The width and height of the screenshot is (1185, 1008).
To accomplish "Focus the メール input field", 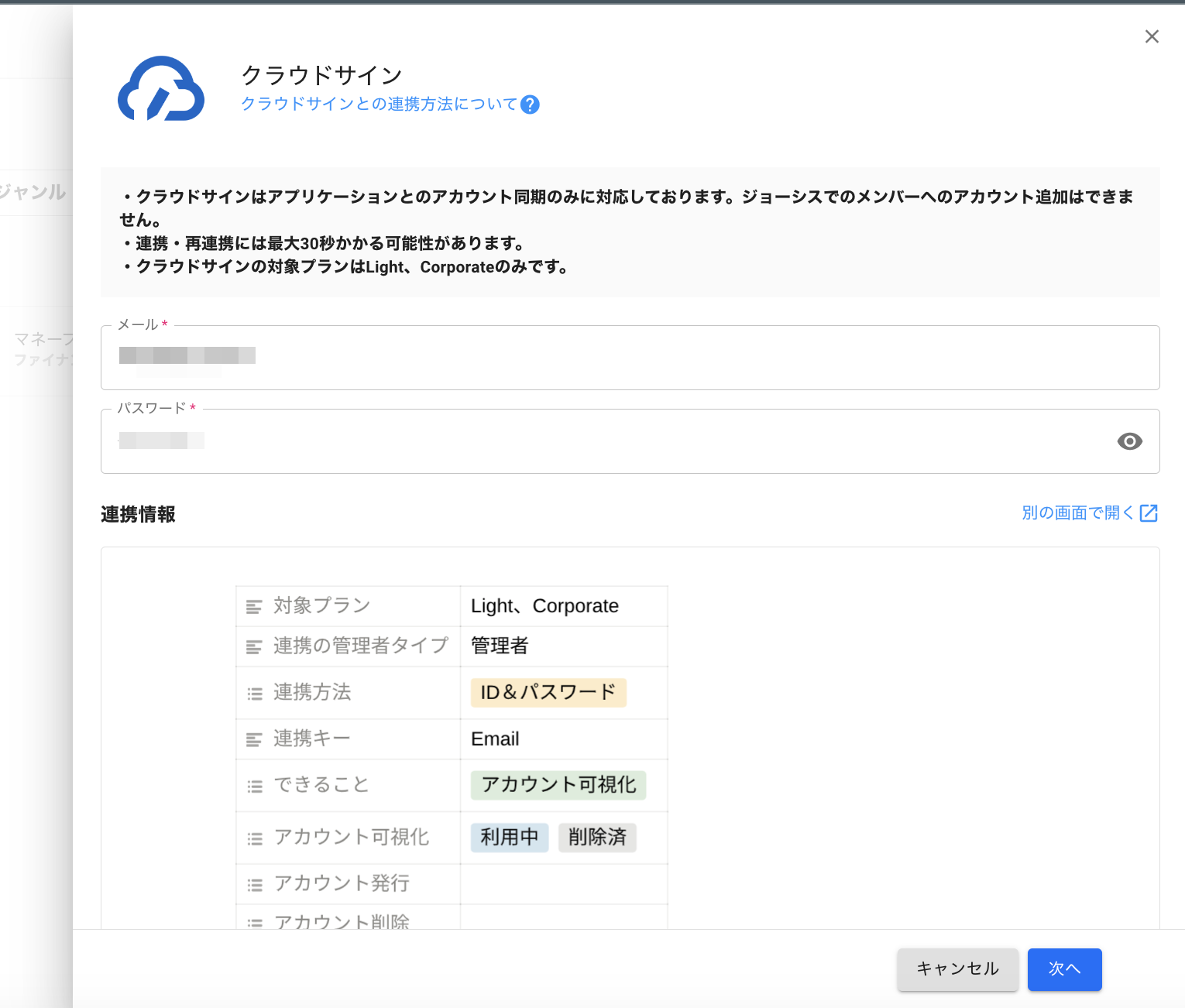I will [629, 358].
